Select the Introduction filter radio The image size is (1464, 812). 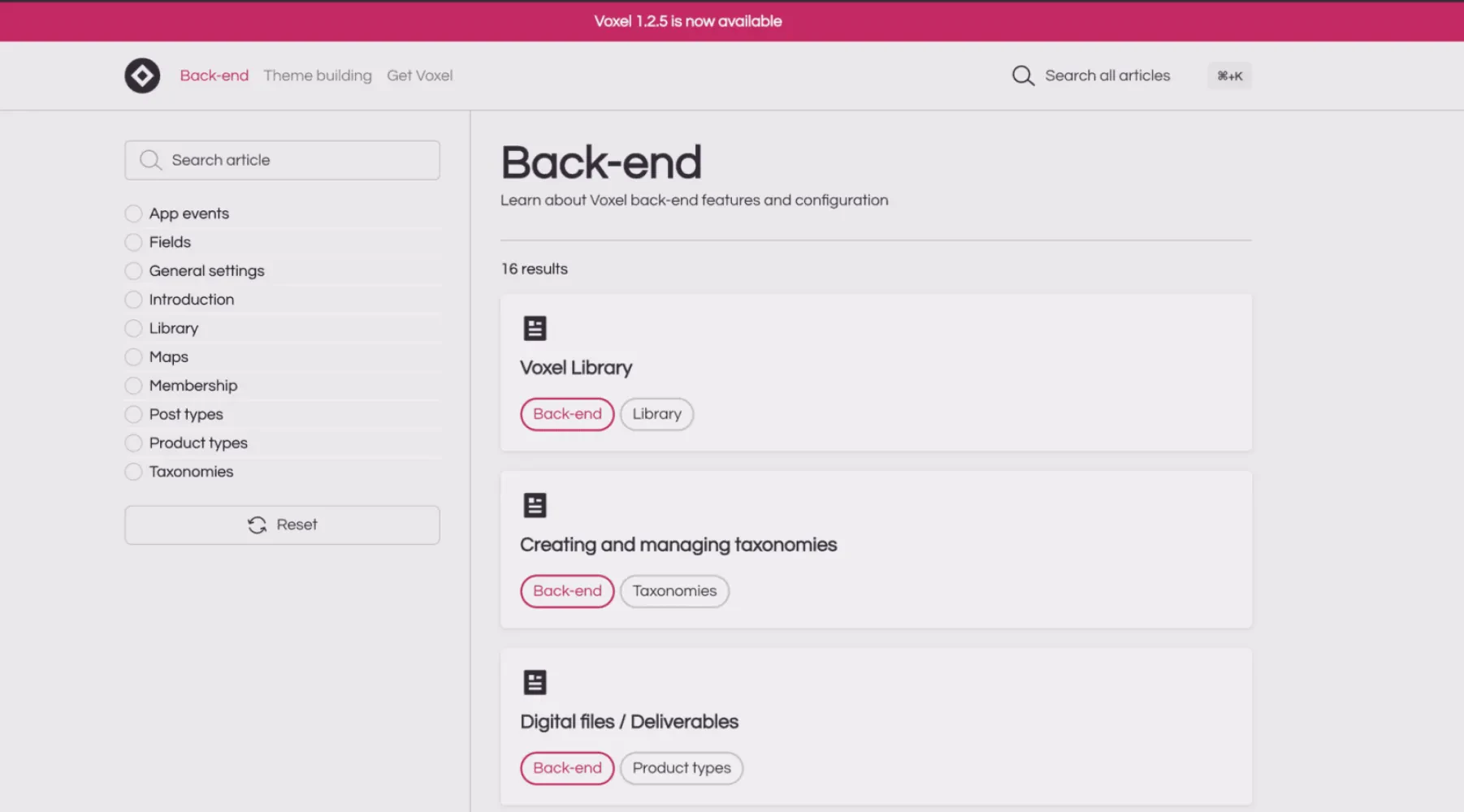tap(133, 300)
